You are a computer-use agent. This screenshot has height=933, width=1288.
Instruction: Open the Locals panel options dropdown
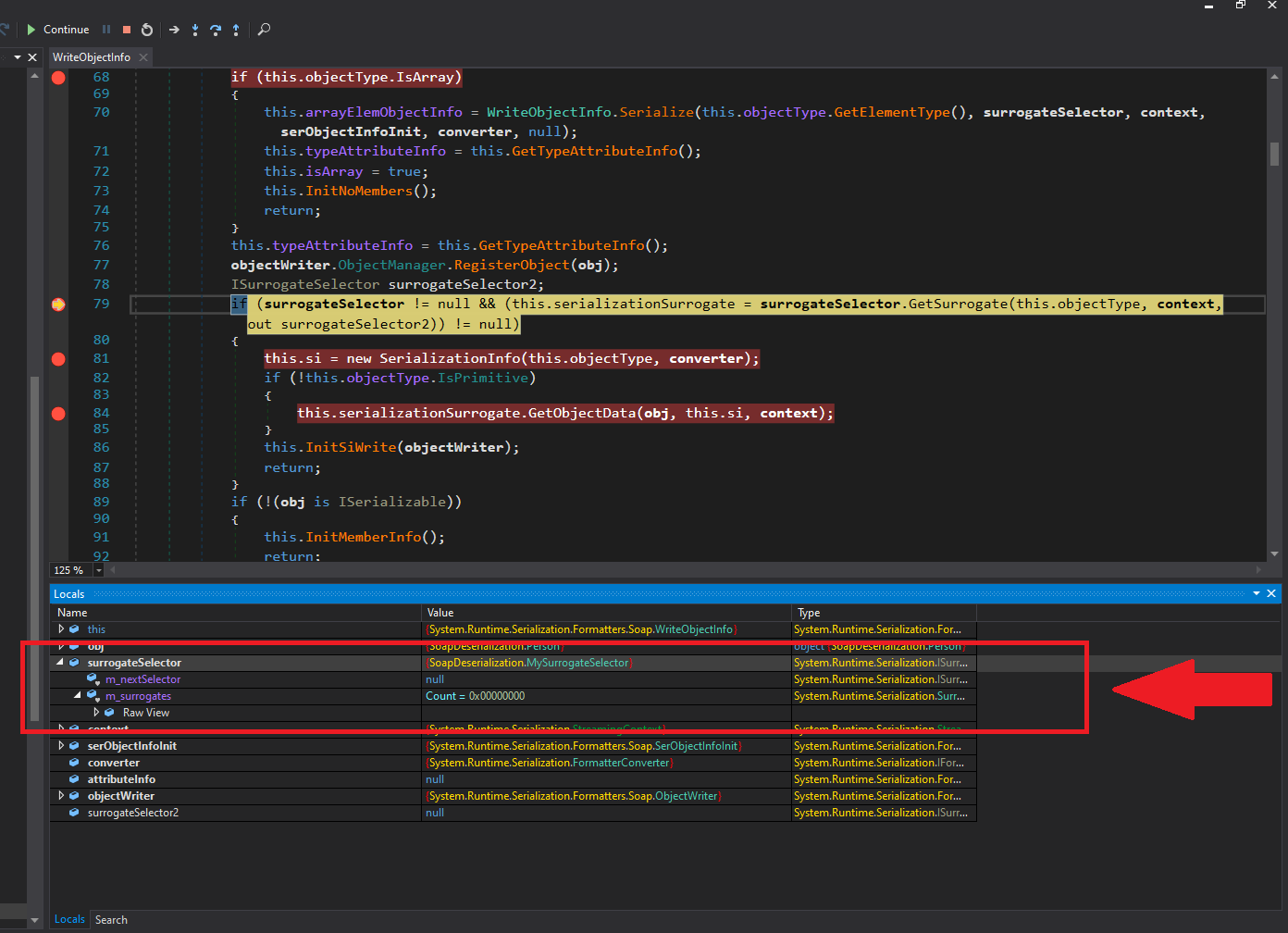click(x=1257, y=593)
